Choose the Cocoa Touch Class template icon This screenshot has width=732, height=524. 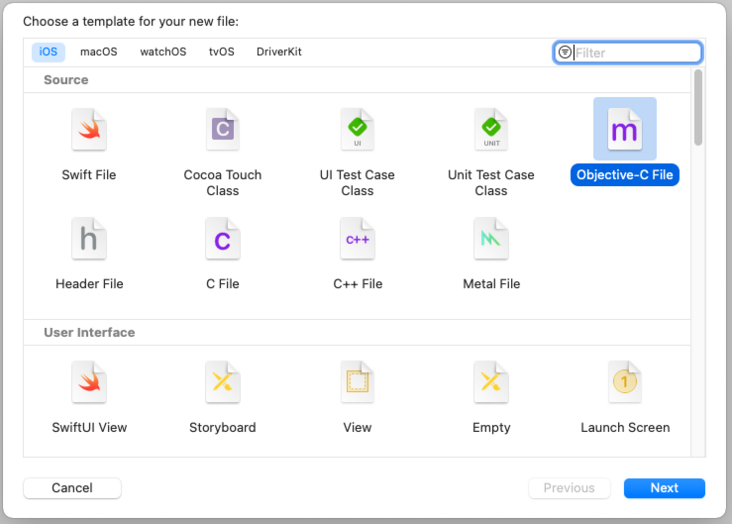pyautogui.click(x=223, y=130)
